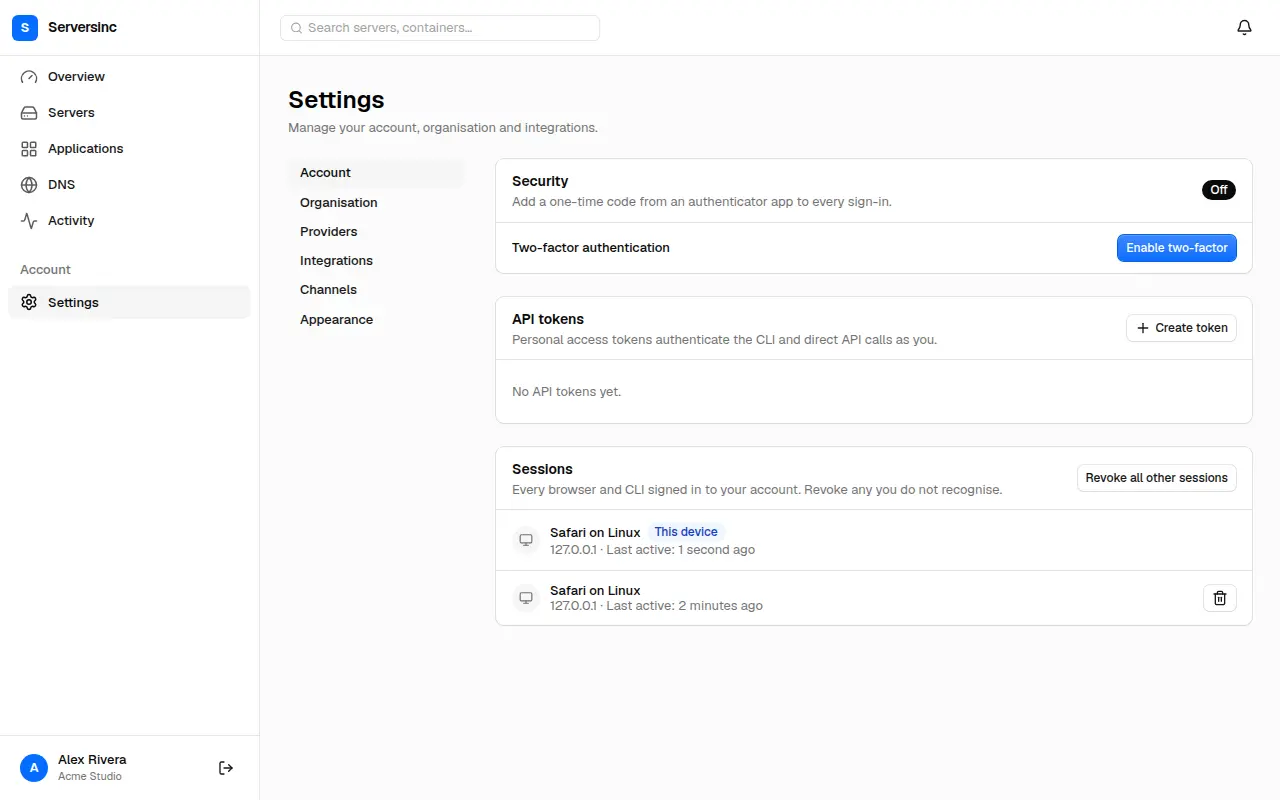Click the Enable two-factor button
The height and width of the screenshot is (800, 1280).
(1177, 248)
